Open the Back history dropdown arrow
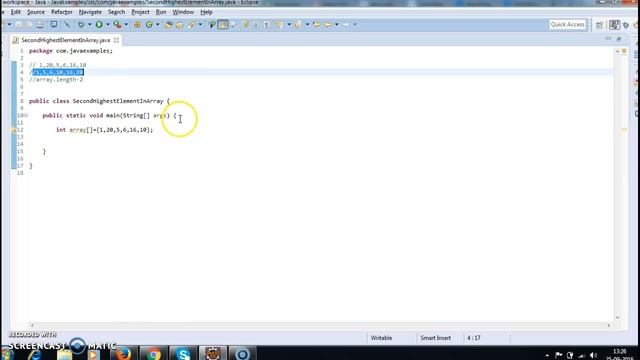Image resolution: width=640 pixels, height=360 pixels. tap(337, 24)
